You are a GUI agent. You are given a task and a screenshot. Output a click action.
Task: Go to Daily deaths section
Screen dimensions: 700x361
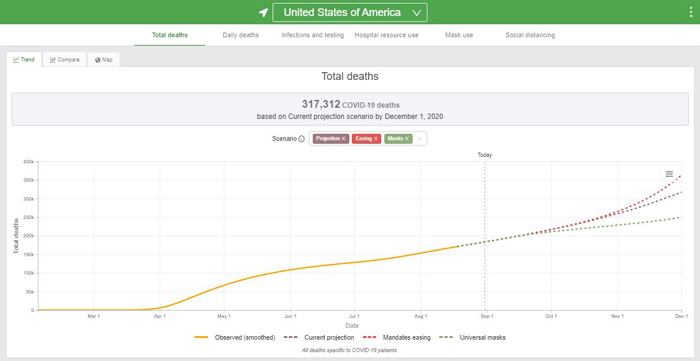coord(241,35)
